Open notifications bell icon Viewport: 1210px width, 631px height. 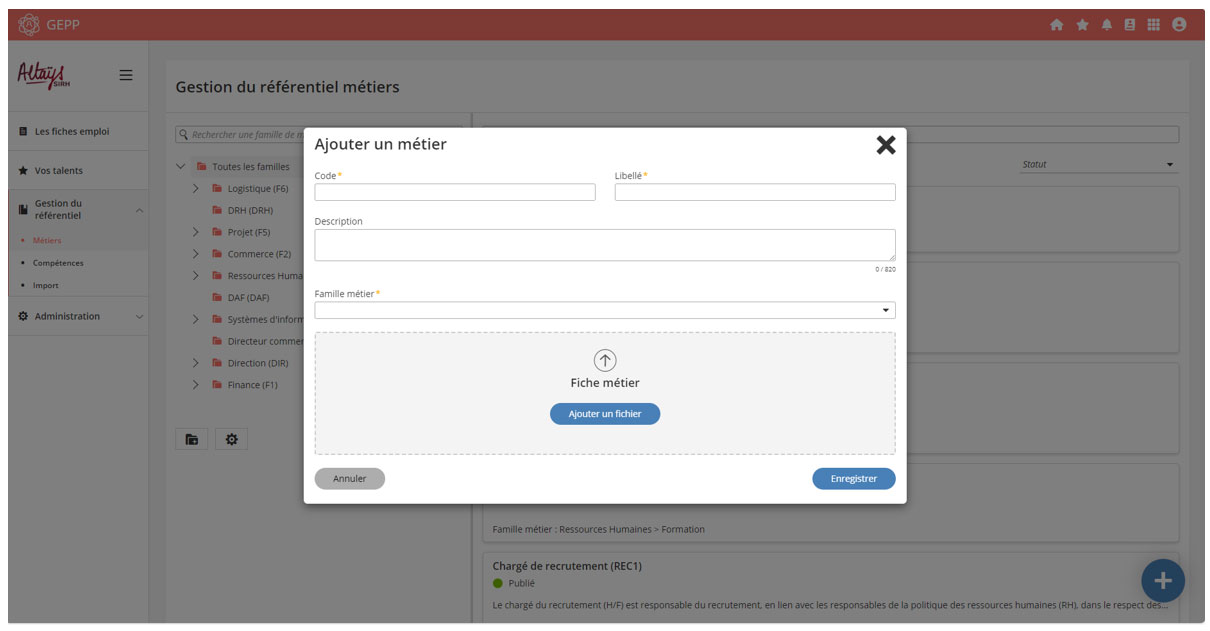[x=1107, y=25]
